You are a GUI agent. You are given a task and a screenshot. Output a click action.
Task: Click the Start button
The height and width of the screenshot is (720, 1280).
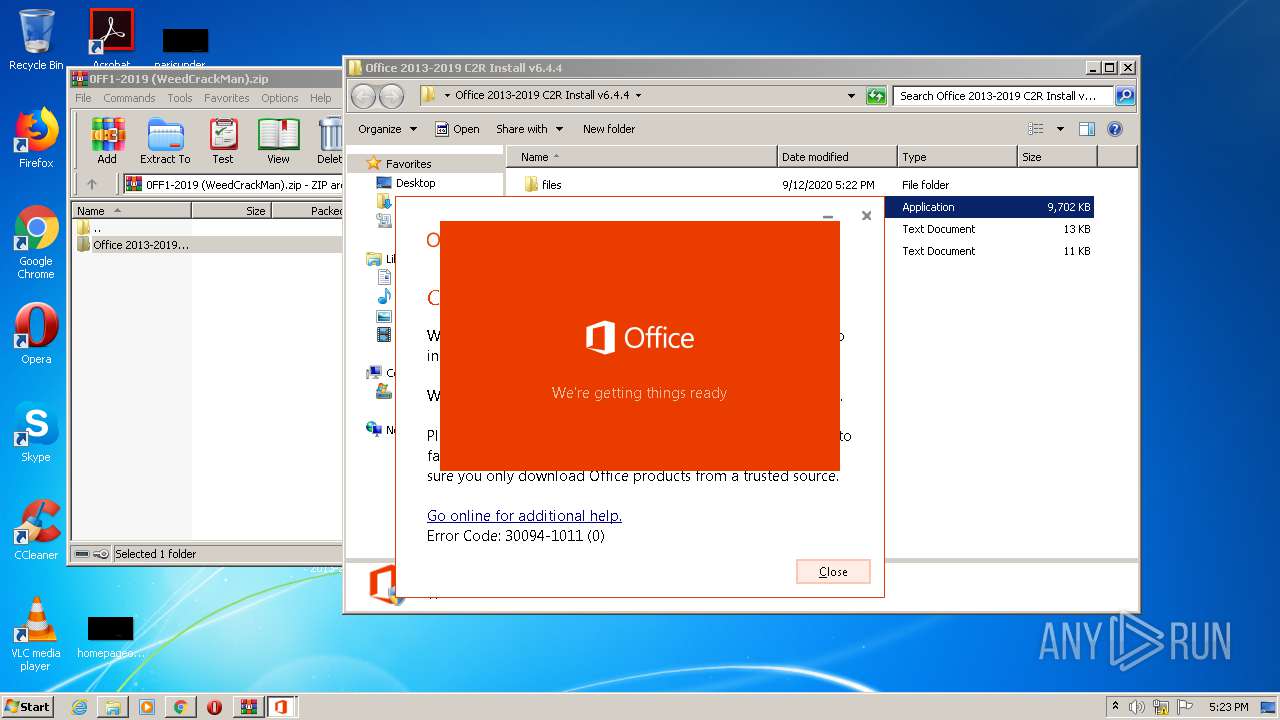27,707
